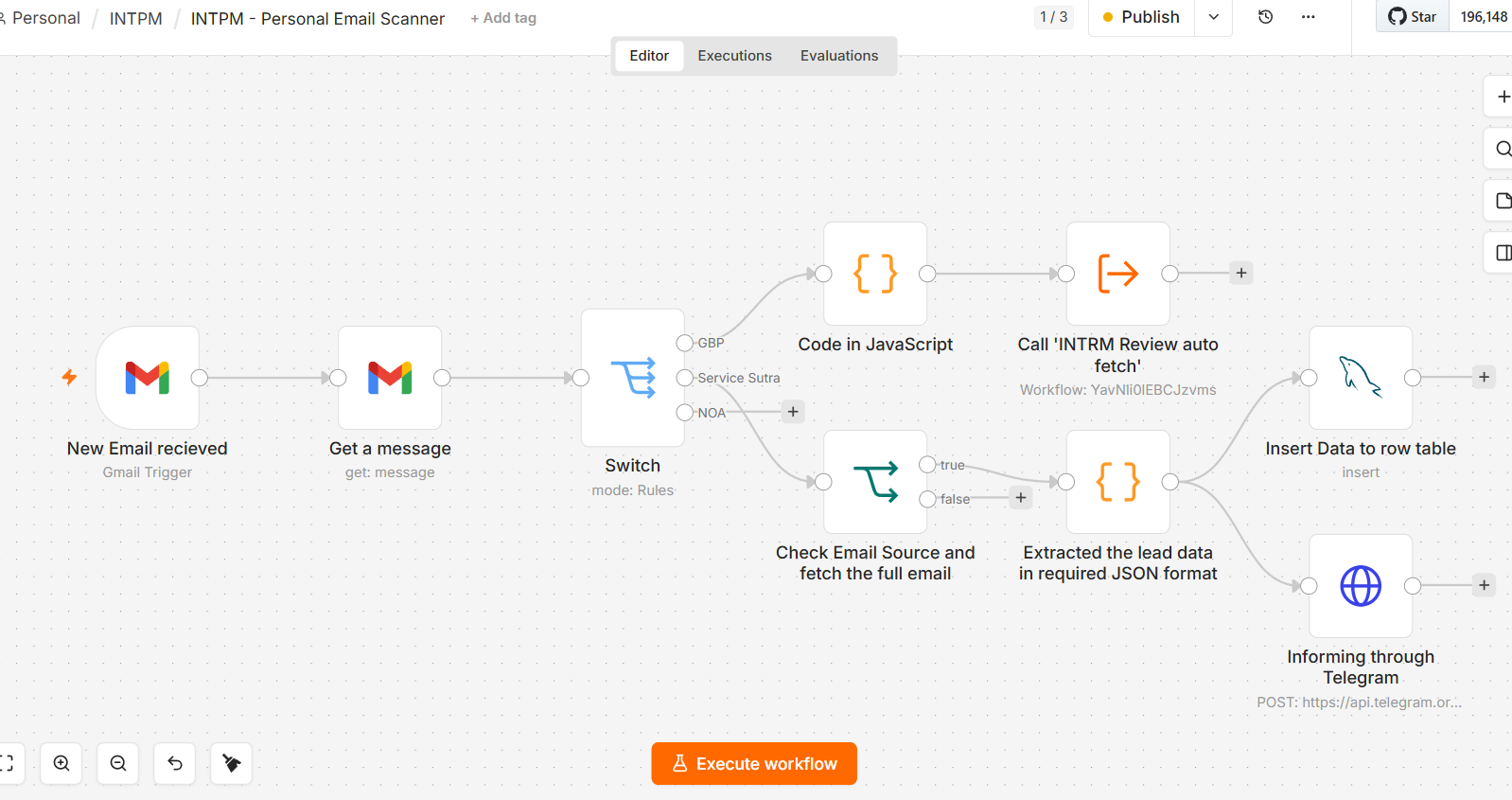Open the Informing through Telegram HTTP node
1512x800 pixels.
click(1361, 586)
